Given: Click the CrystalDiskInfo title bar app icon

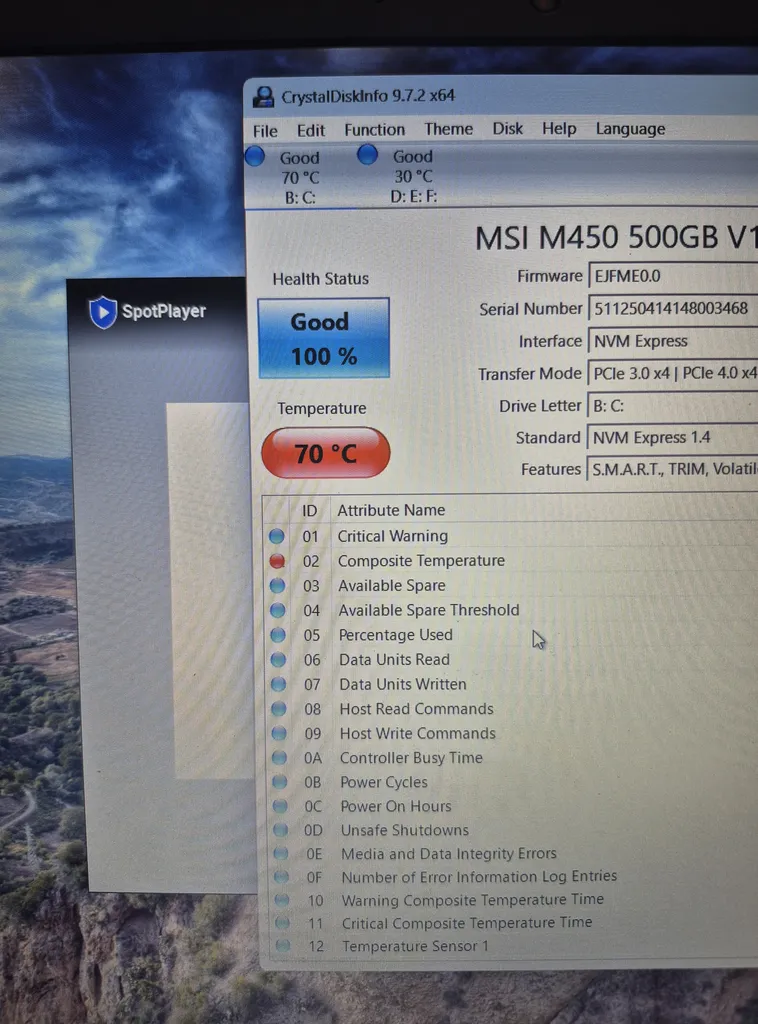Looking at the screenshot, I should click(x=264, y=97).
